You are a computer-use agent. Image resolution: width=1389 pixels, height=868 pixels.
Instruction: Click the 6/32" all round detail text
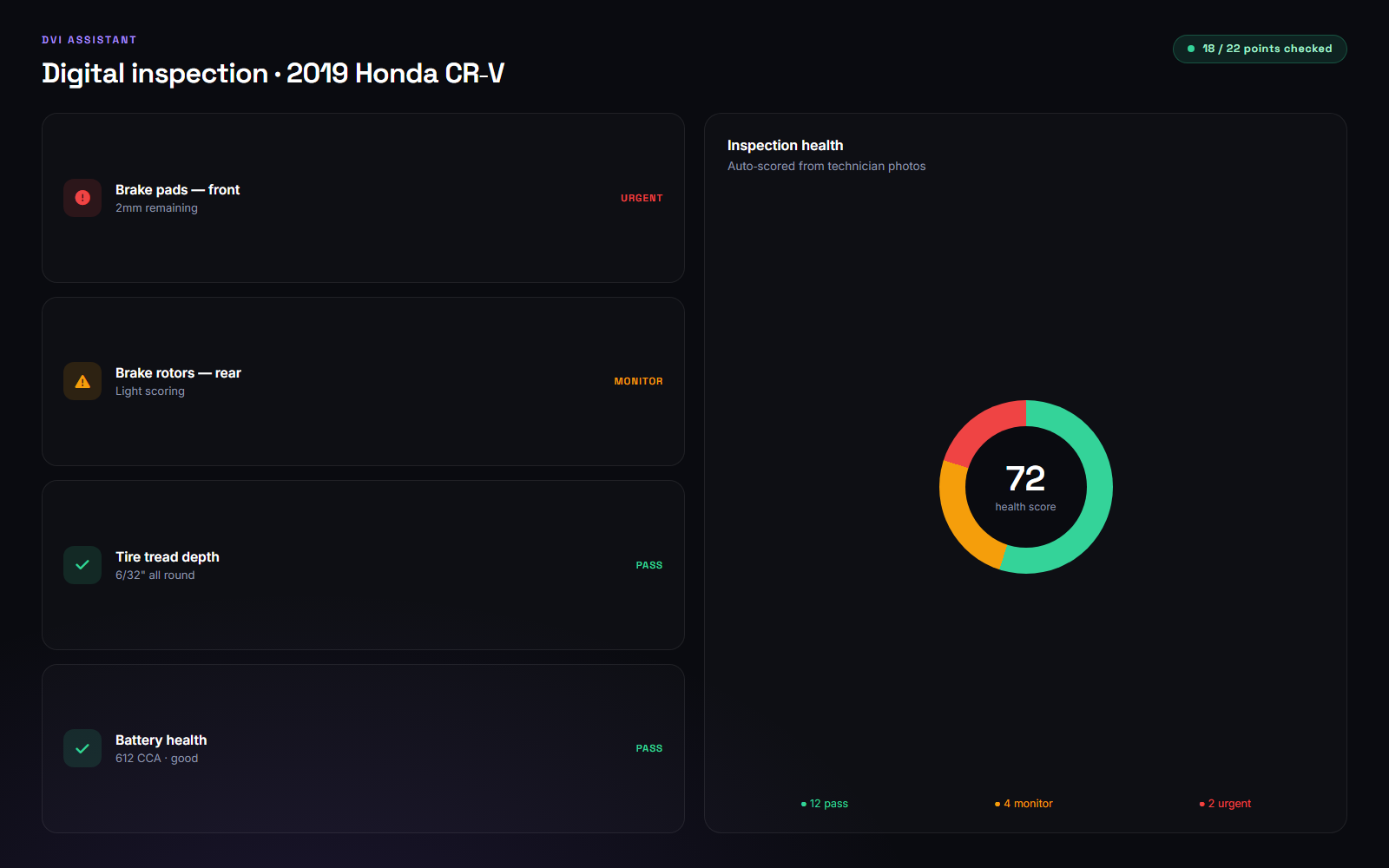[155, 575]
